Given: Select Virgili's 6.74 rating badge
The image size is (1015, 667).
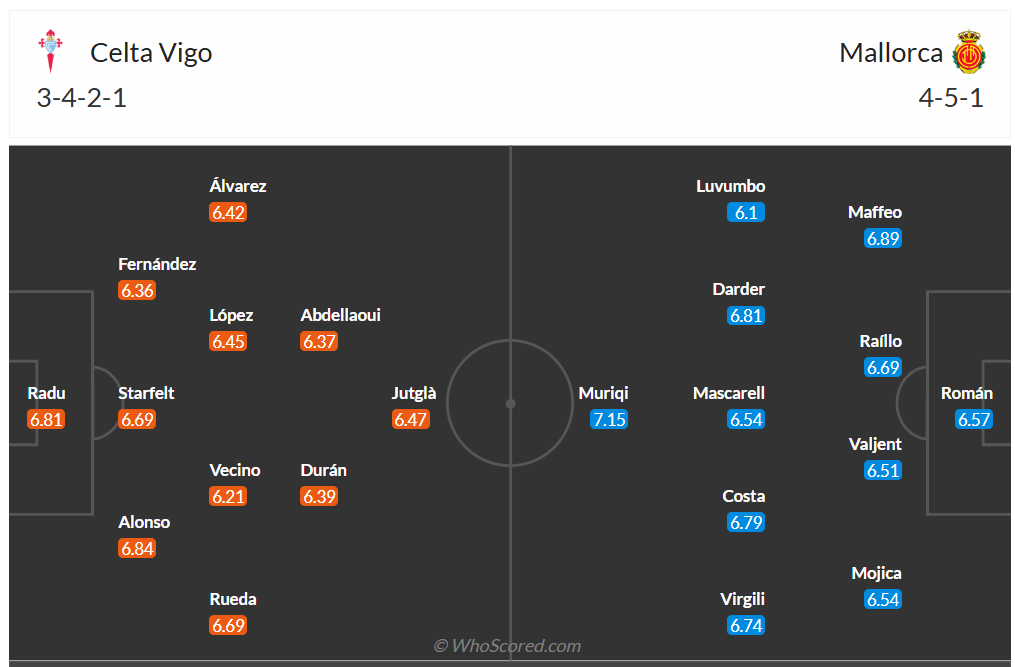Looking at the screenshot, I should pyautogui.click(x=746, y=626).
